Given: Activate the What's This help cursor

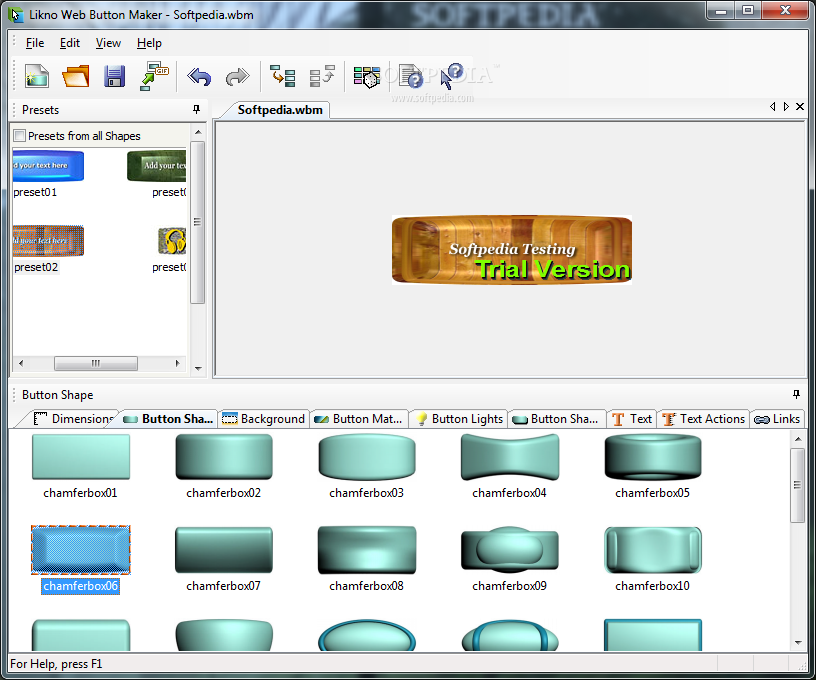Looking at the screenshot, I should (x=451, y=76).
